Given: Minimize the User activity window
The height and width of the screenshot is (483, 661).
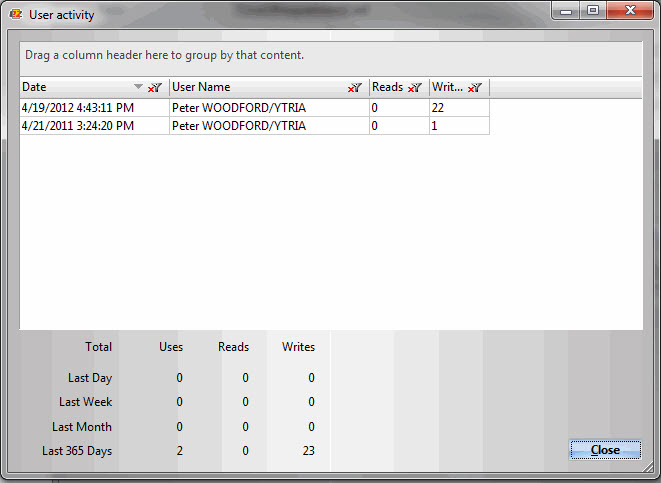Looking at the screenshot, I should (x=568, y=11).
